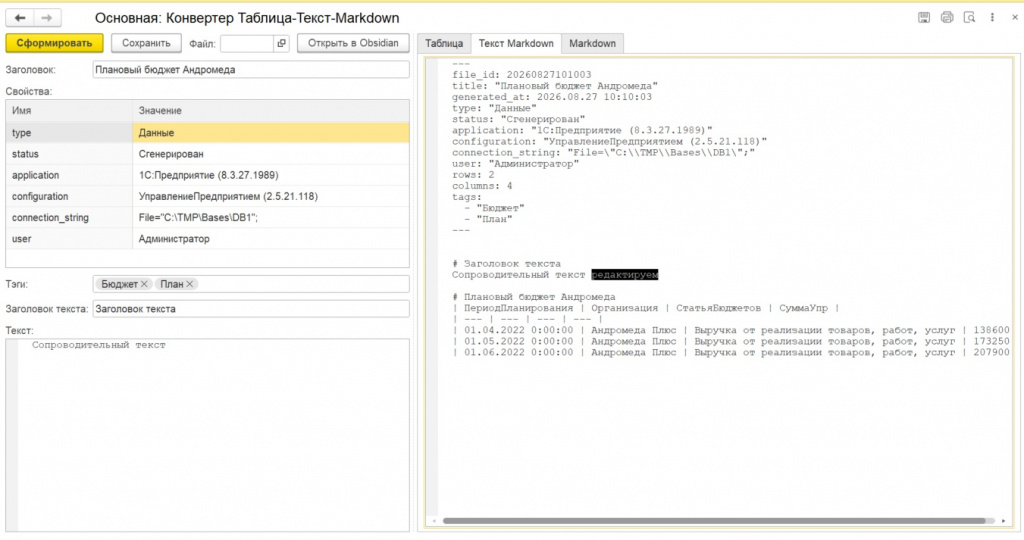1024x540 pixels.
Task: Click the printer icon top right
Action: coord(946,18)
